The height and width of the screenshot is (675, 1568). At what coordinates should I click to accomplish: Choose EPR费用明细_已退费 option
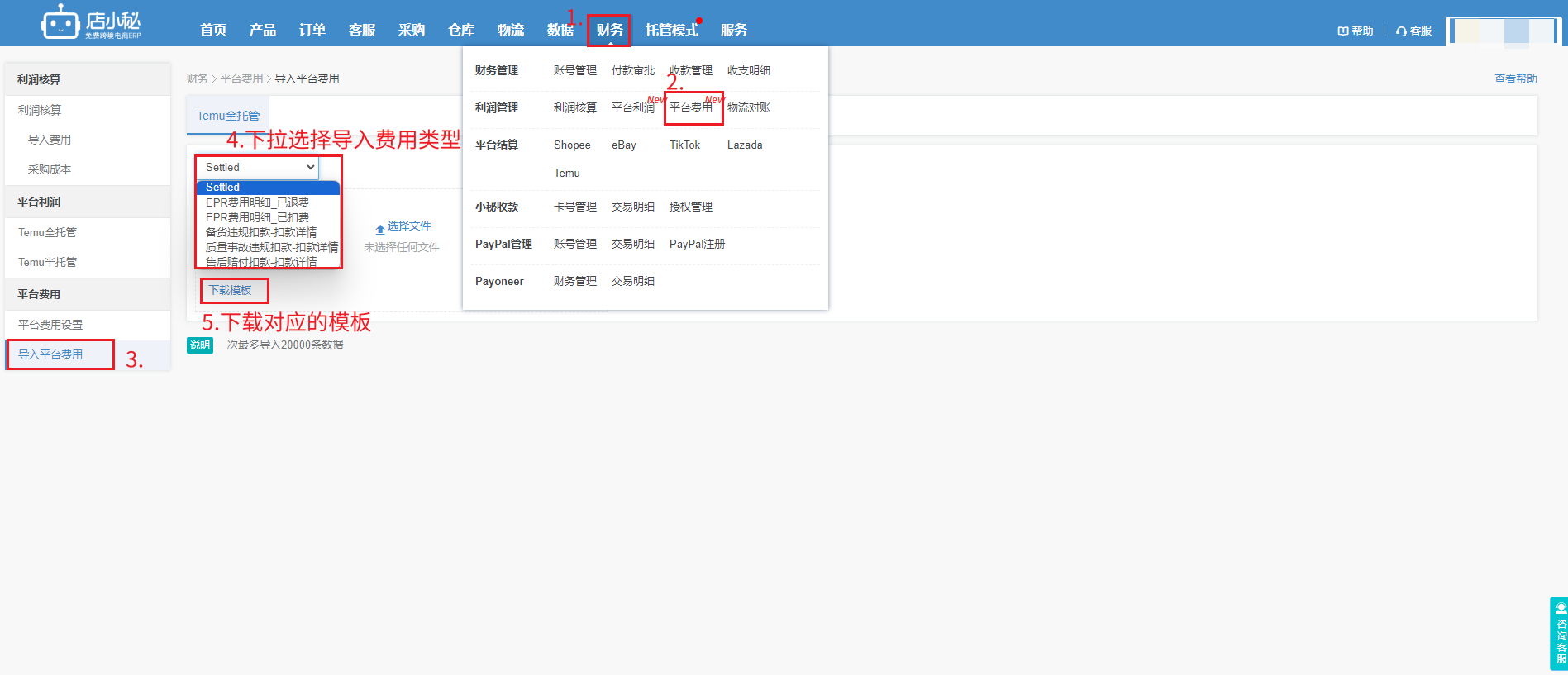point(268,202)
